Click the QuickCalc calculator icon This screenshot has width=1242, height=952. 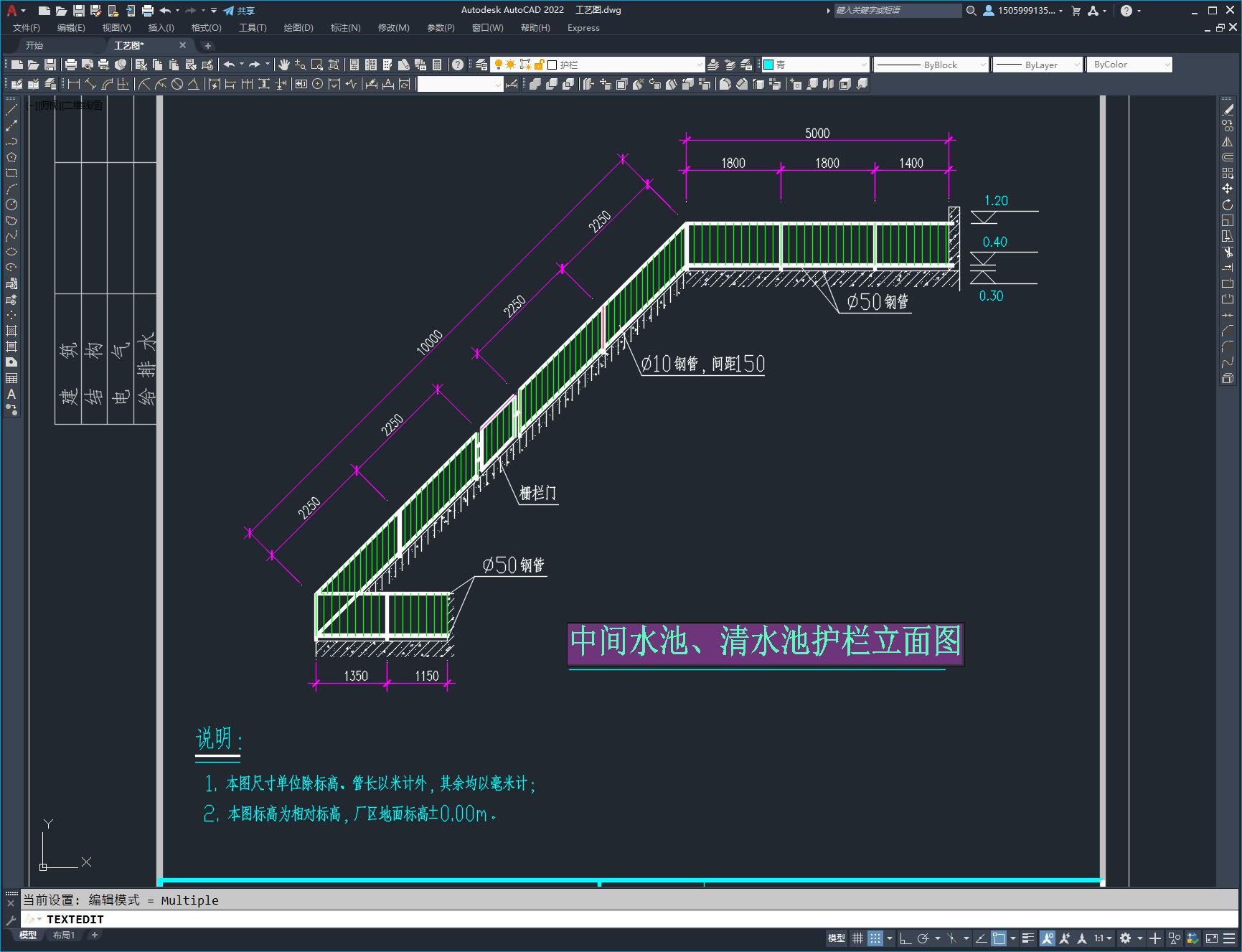coord(437,65)
